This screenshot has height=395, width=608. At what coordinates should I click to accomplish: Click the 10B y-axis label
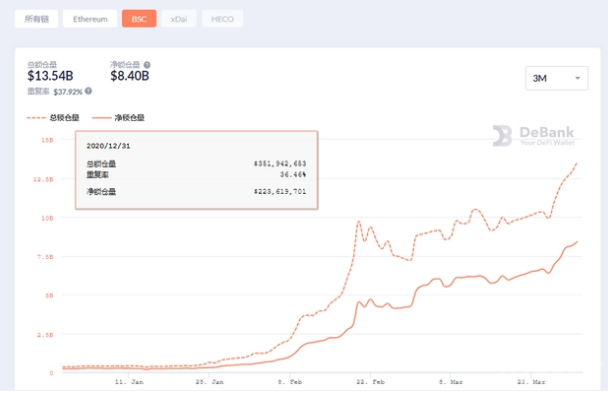pyautogui.click(x=47, y=218)
